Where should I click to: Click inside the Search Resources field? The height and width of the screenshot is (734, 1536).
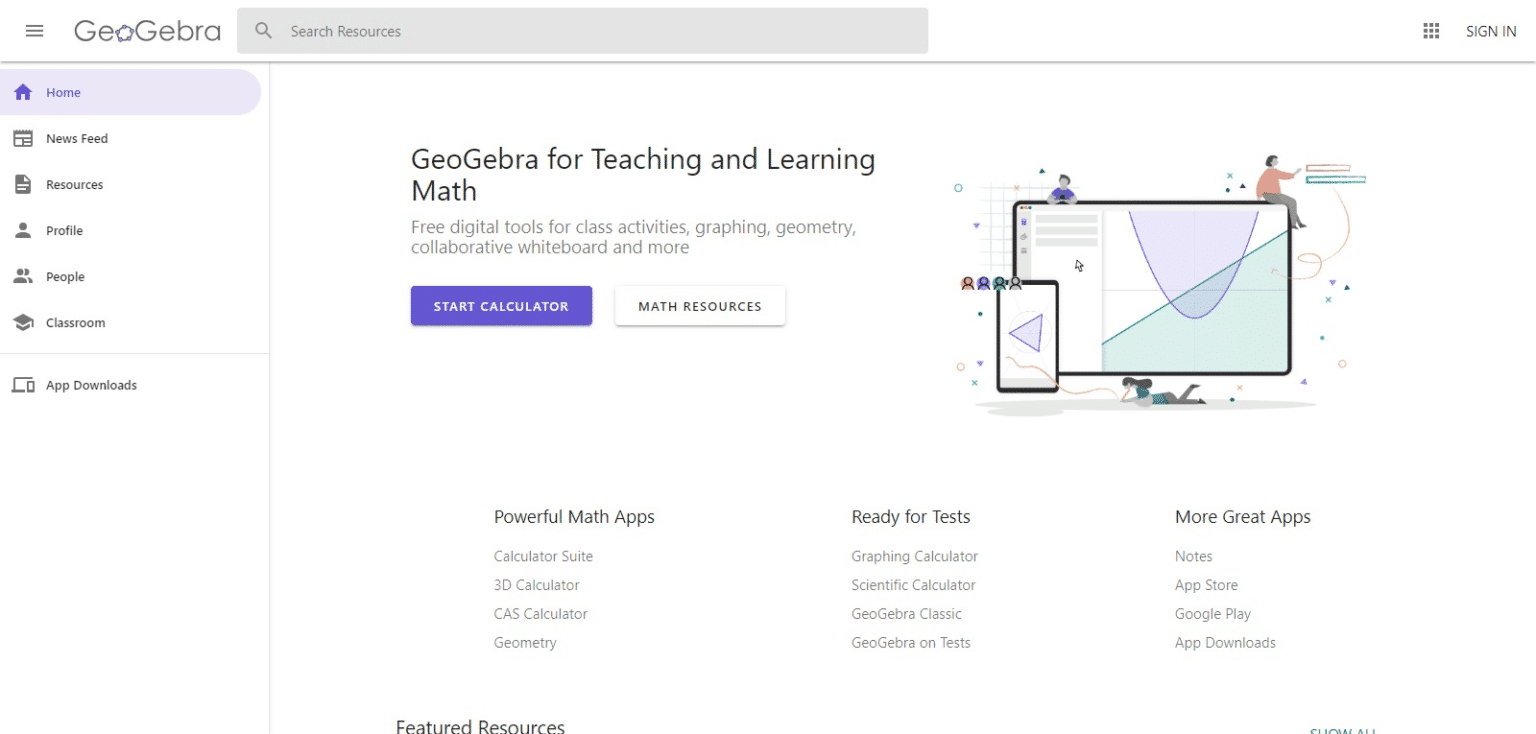[500, 31]
